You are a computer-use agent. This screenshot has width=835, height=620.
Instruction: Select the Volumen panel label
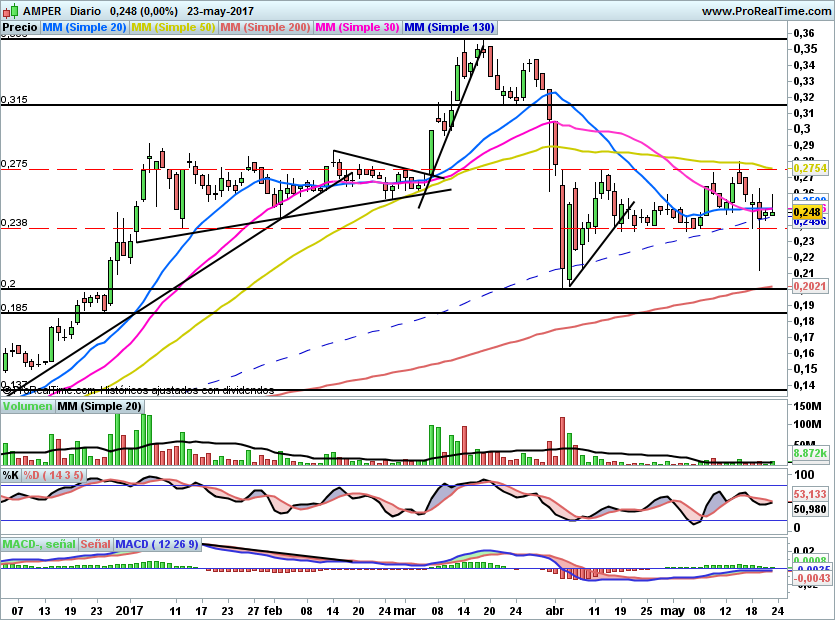27,407
